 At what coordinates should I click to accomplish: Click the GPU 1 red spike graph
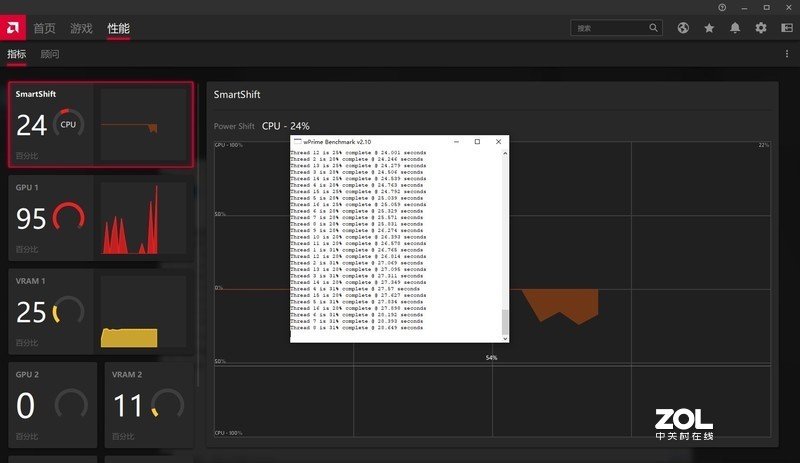(144, 218)
